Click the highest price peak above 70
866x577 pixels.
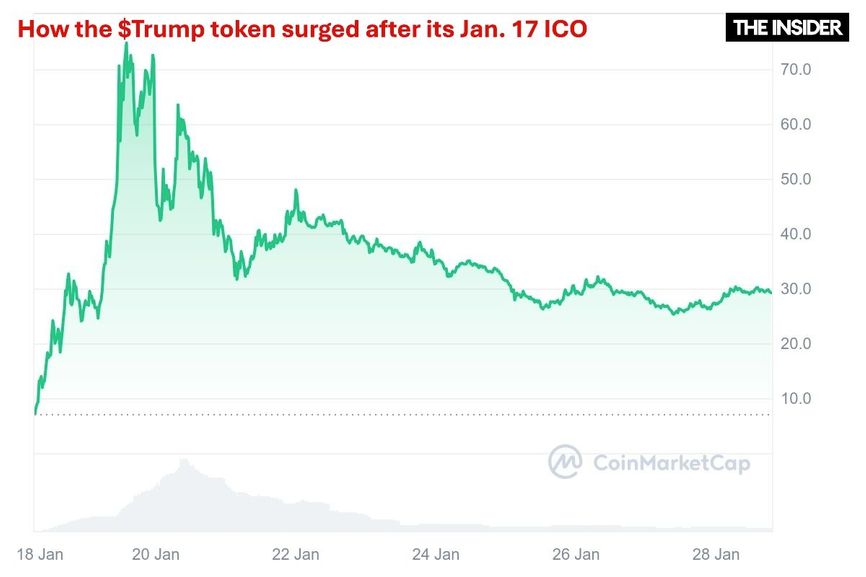tap(126, 45)
